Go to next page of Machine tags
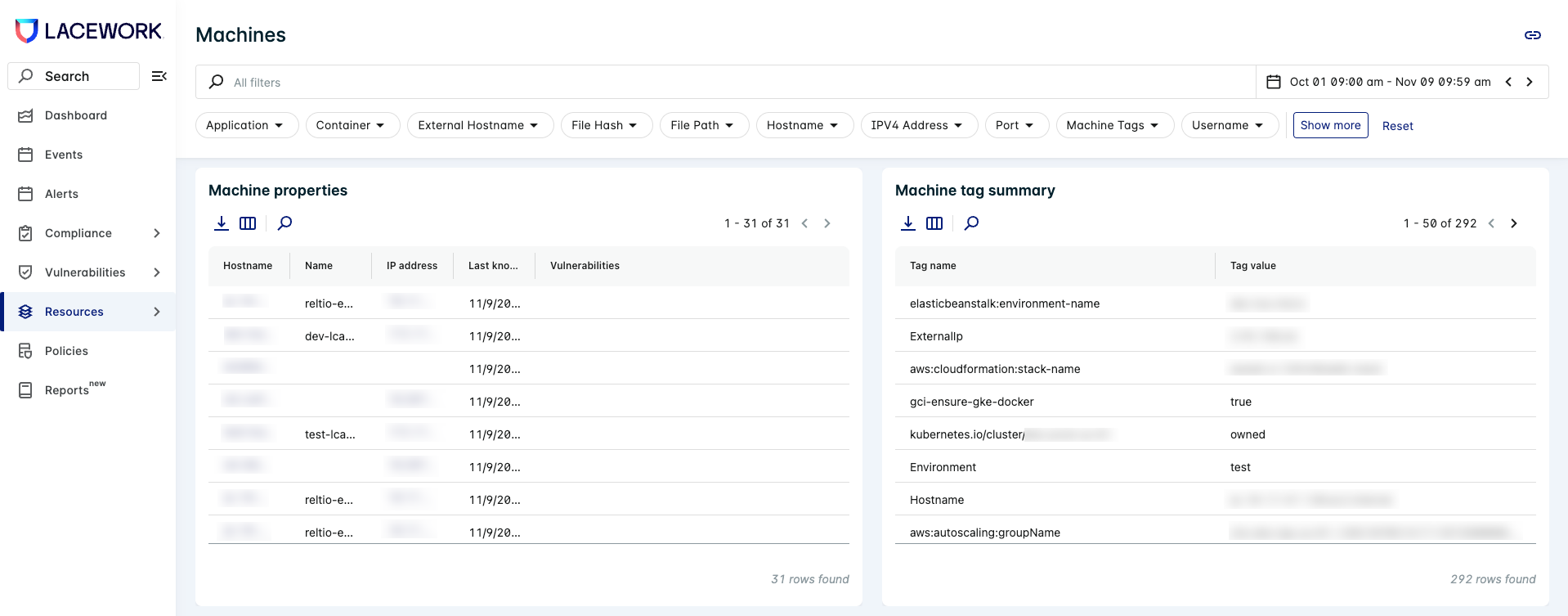Image resolution: width=1568 pixels, height=616 pixels. [x=1514, y=223]
